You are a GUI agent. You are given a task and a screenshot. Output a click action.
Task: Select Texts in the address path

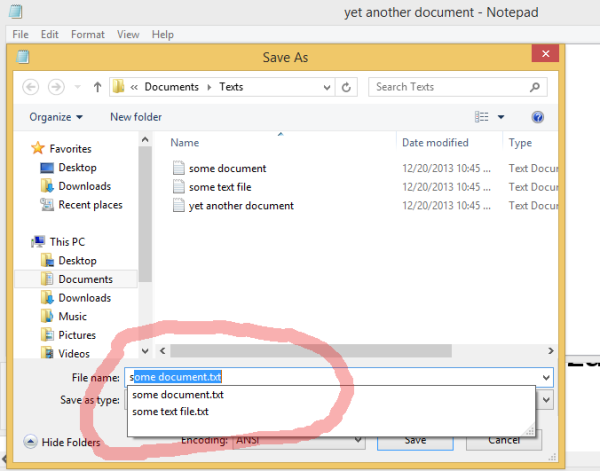click(x=231, y=87)
